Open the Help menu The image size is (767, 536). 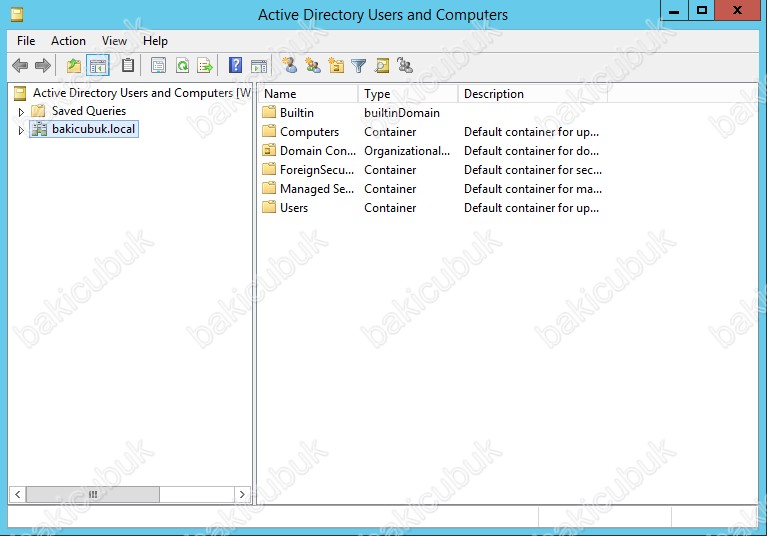[x=155, y=41]
